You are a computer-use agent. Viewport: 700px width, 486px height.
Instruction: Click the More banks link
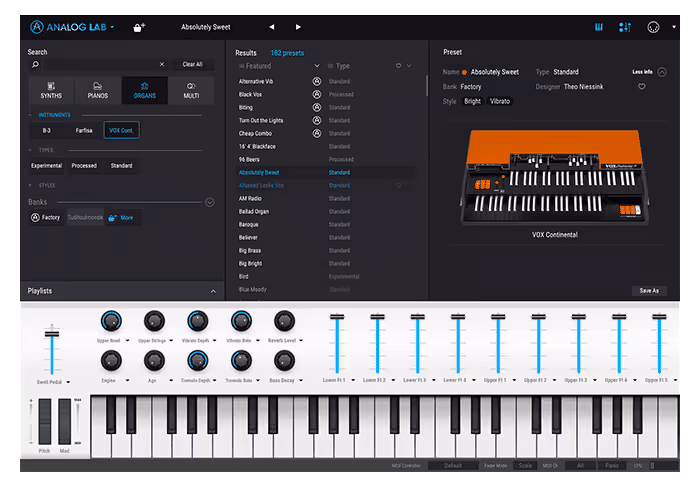coord(121,218)
